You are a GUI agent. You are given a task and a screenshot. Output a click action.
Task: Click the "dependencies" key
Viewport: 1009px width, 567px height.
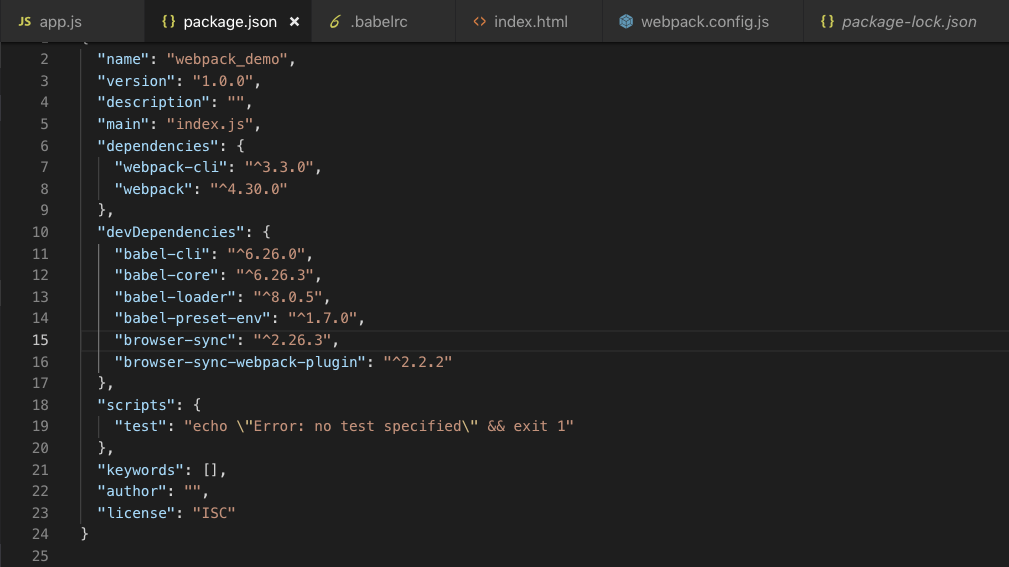[x=158, y=146]
